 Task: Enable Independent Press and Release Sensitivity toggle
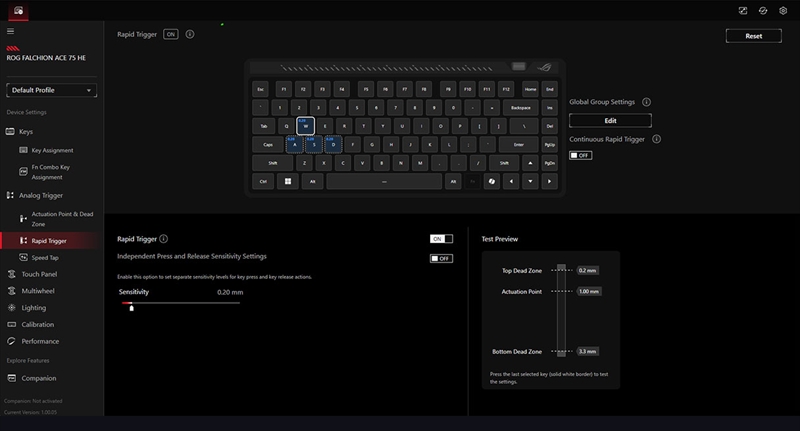coord(441,258)
